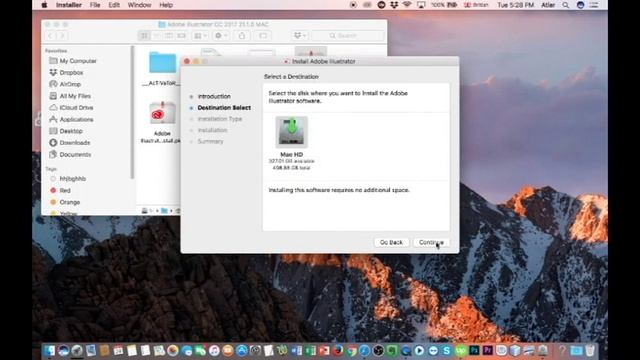This screenshot has width=640, height=360.
Task: Click the Dropbox icon in the menu bar
Action: pos(394,5)
